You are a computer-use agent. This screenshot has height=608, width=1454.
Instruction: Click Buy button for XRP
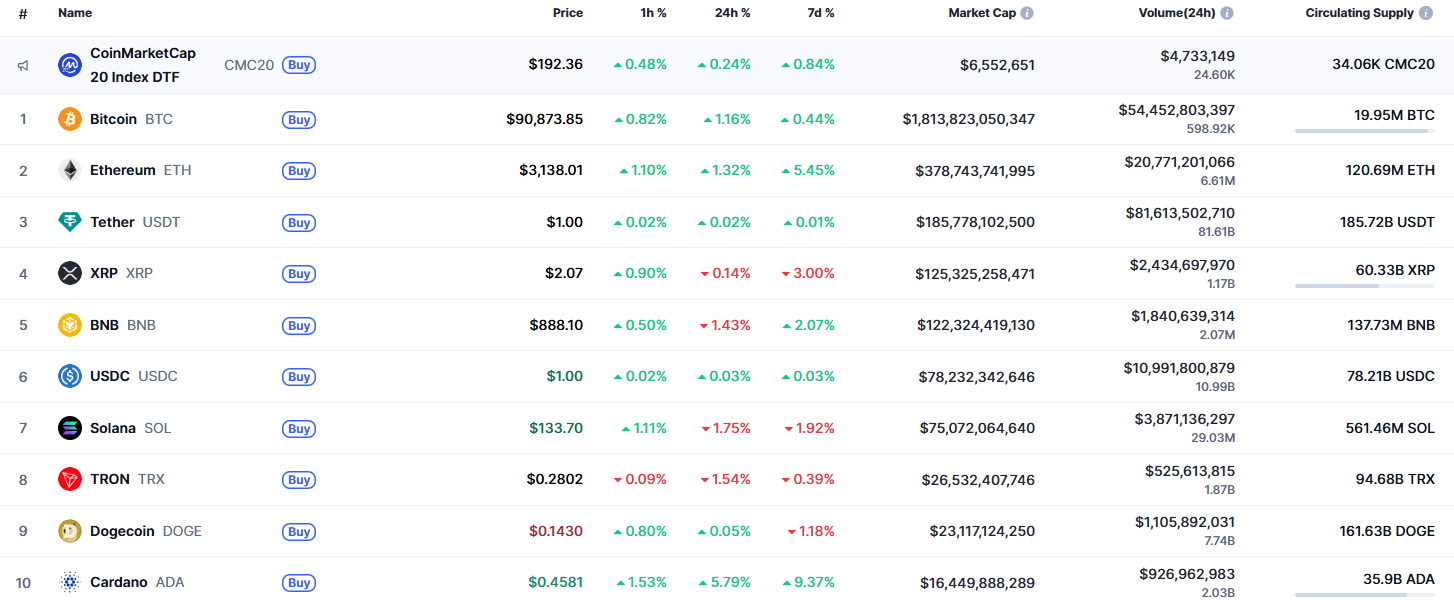(x=299, y=274)
